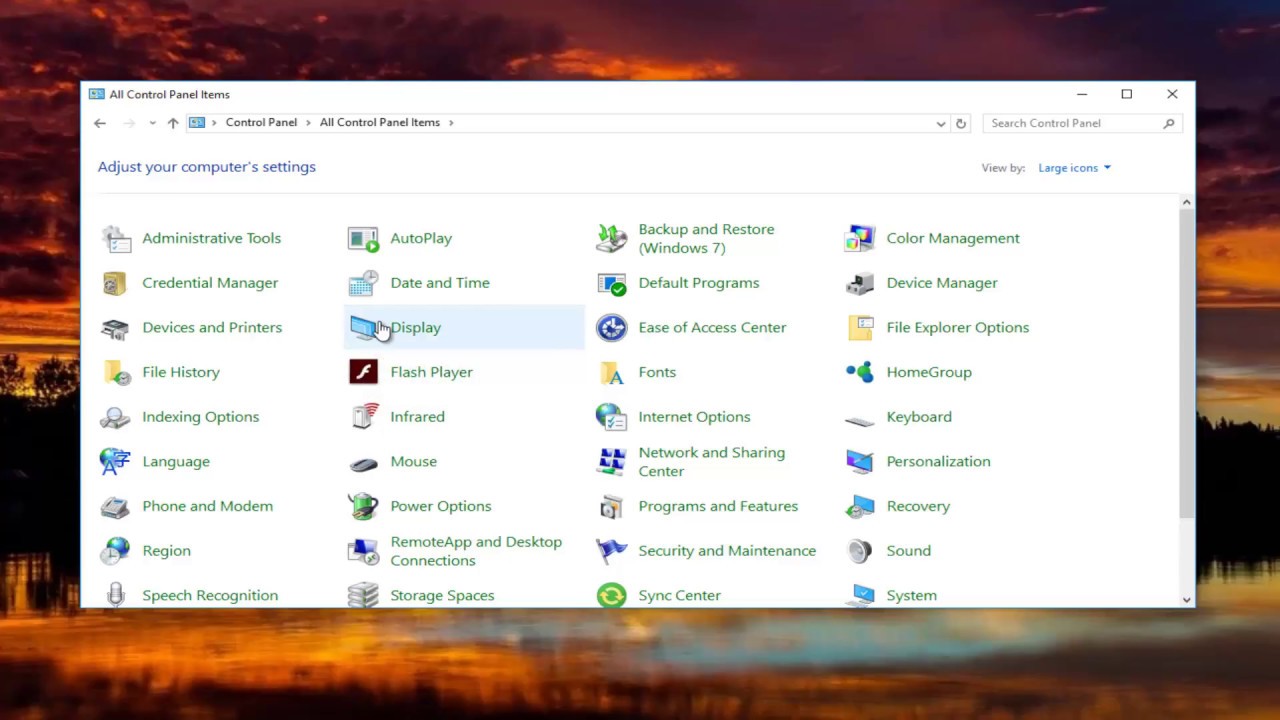
Task: Expand the address bar history dropdown
Action: pos(940,123)
